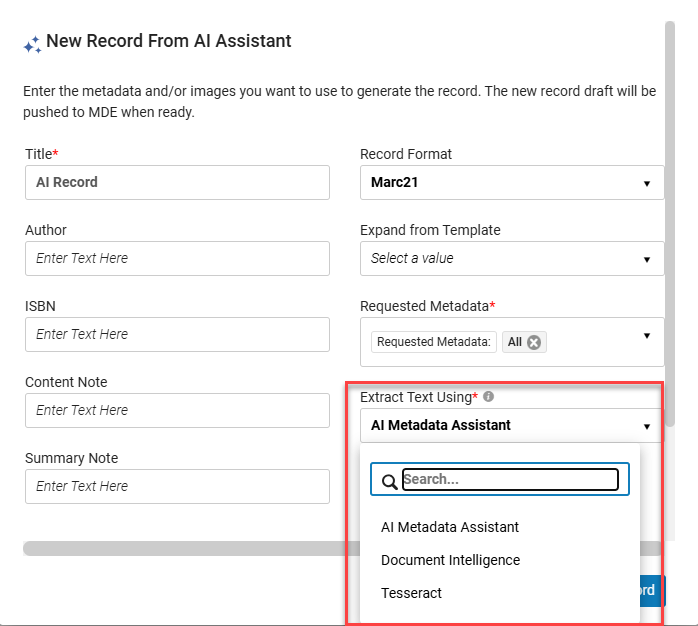Open the Requested Metadata dropdown arrow
Screen dimensions: 698x626
click(647, 336)
